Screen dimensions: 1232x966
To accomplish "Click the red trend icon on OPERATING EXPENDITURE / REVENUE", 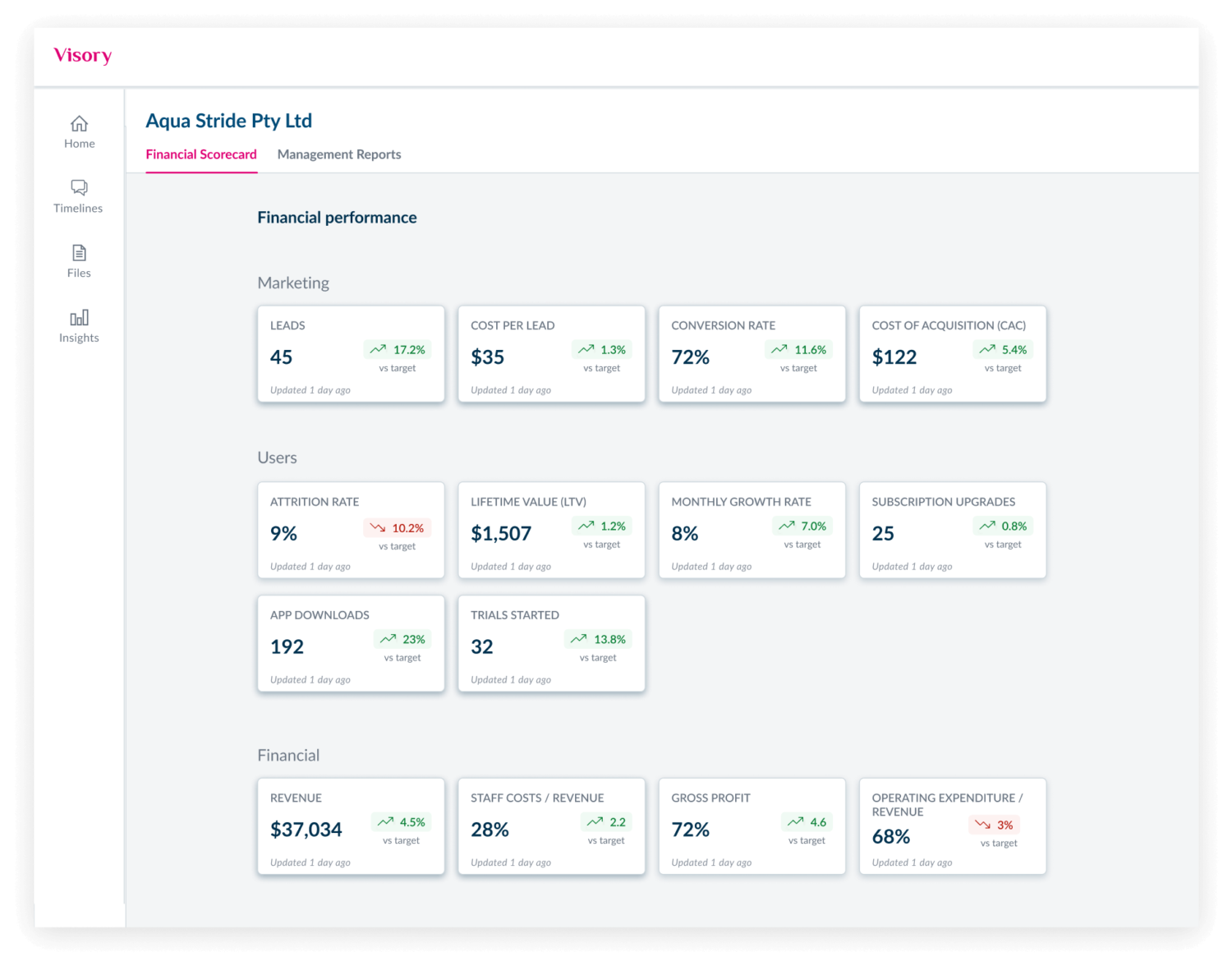I will [x=982, y=825].
